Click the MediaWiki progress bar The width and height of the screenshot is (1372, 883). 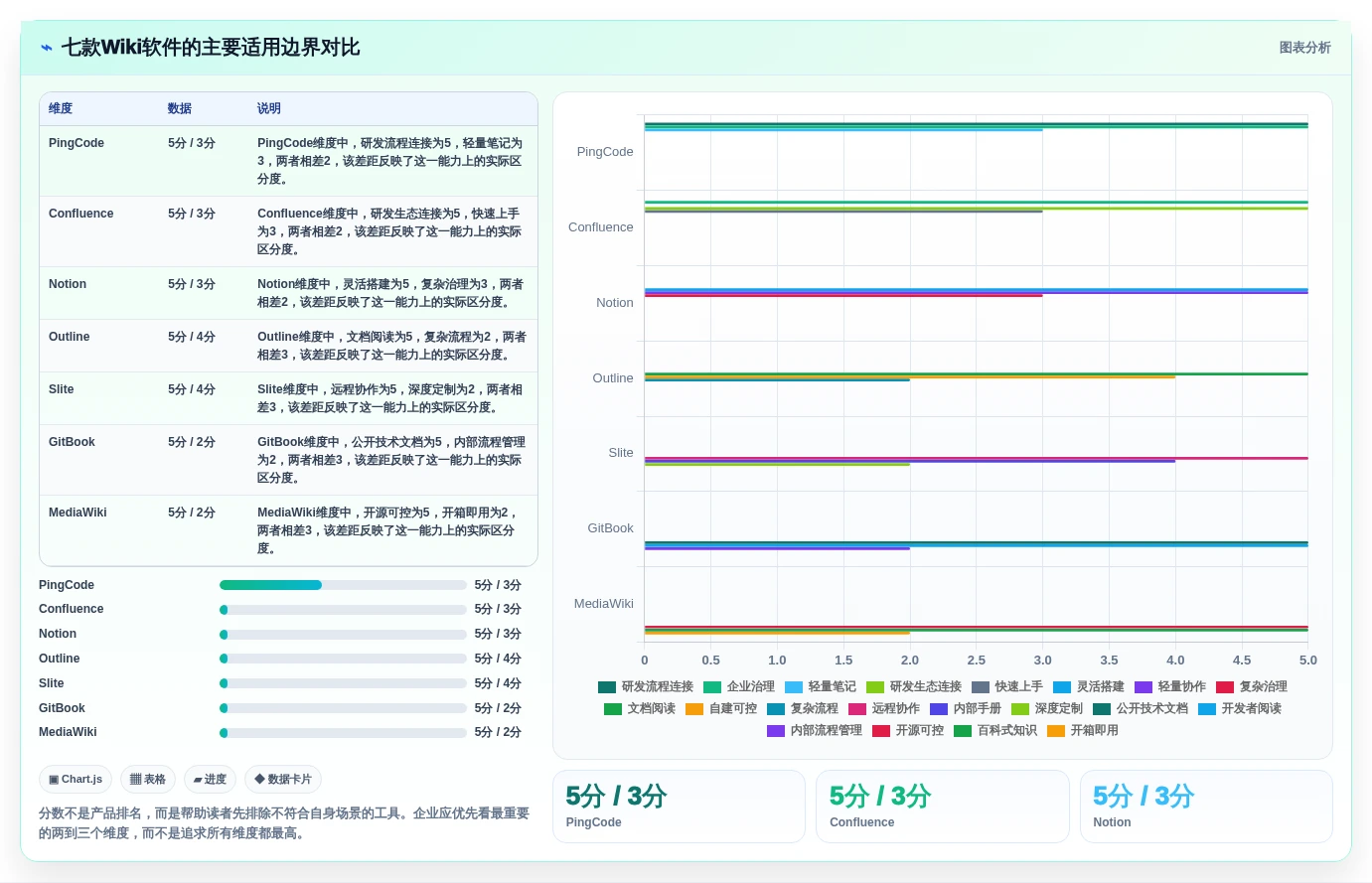click(x=343, y=732)
